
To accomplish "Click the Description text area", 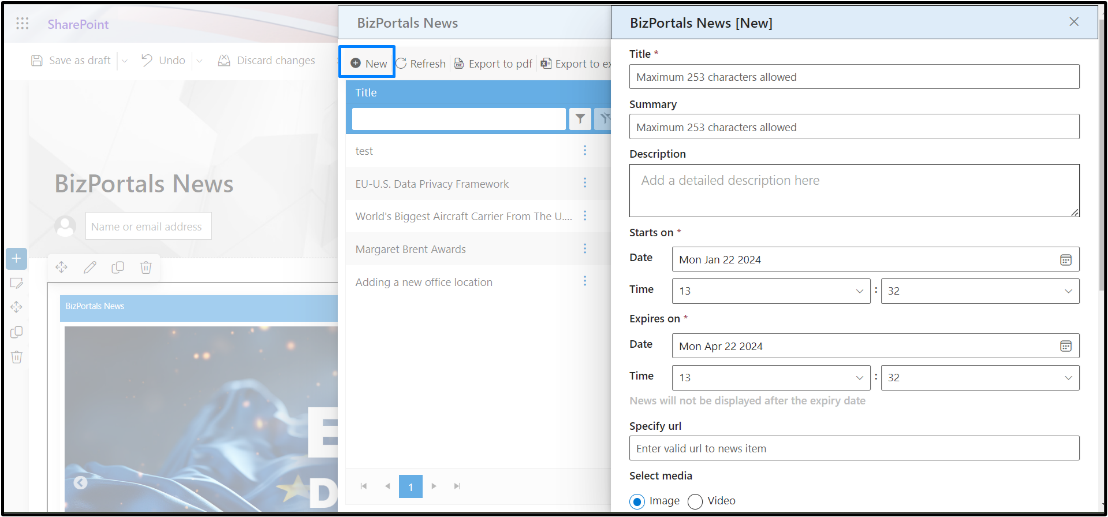I will pyautogui.click(x=854, y=191).
